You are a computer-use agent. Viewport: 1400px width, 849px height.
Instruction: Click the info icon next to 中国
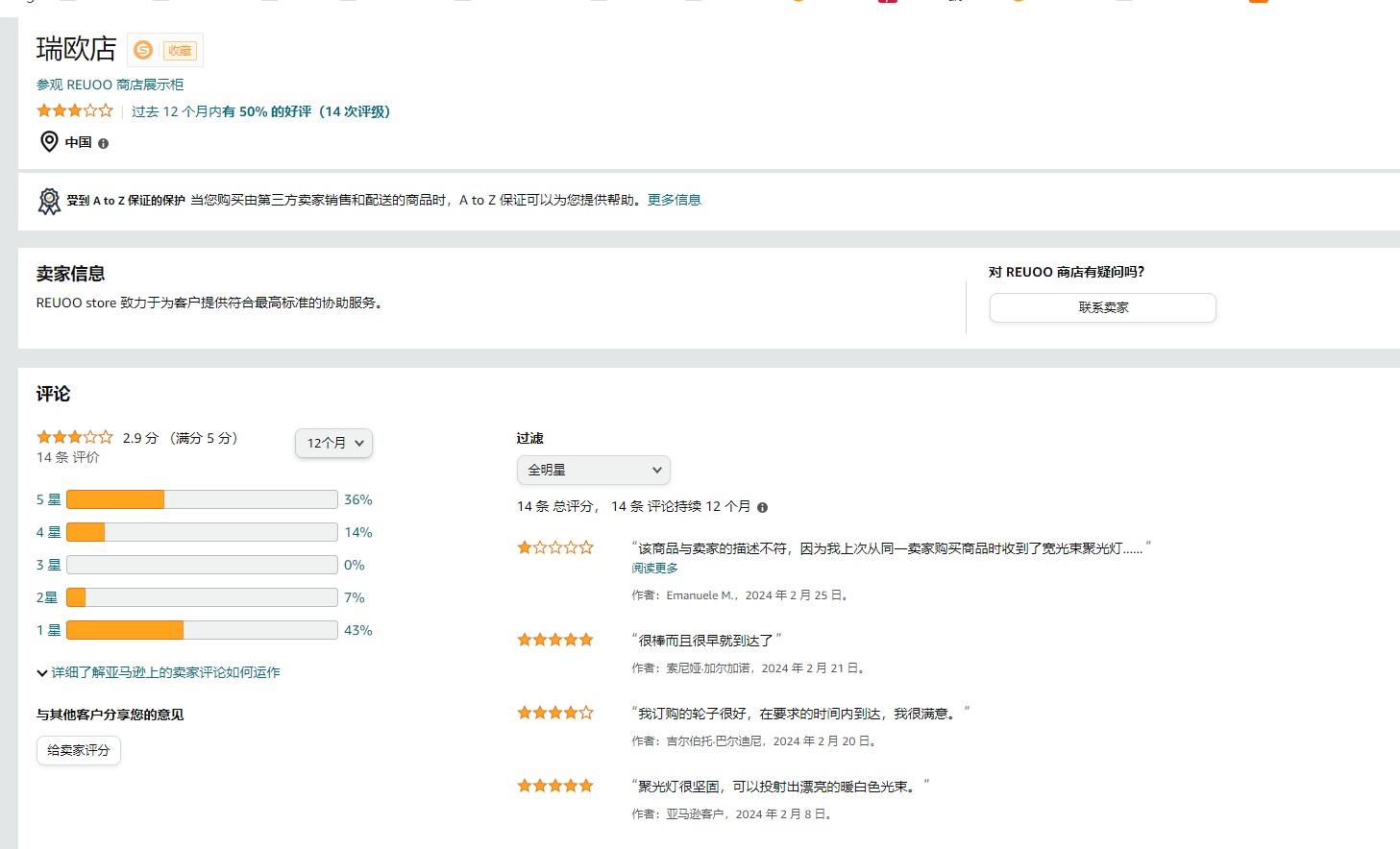[x=103, y=143]
